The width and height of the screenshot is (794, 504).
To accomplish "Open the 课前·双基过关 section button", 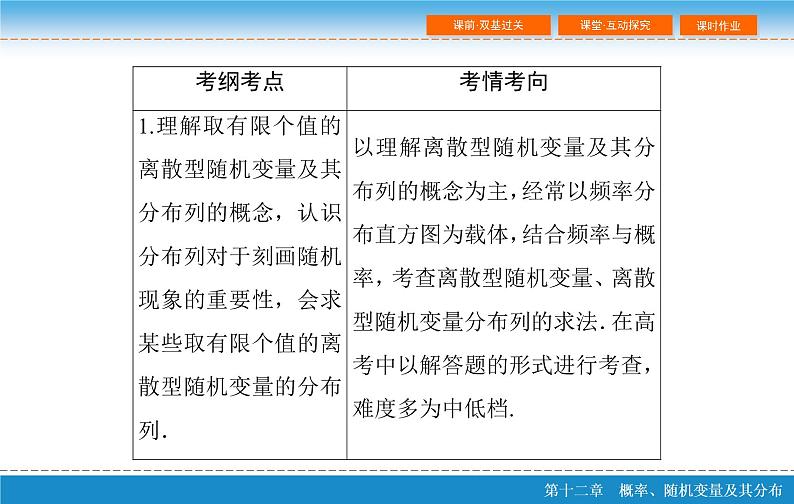I will [489, 25].
